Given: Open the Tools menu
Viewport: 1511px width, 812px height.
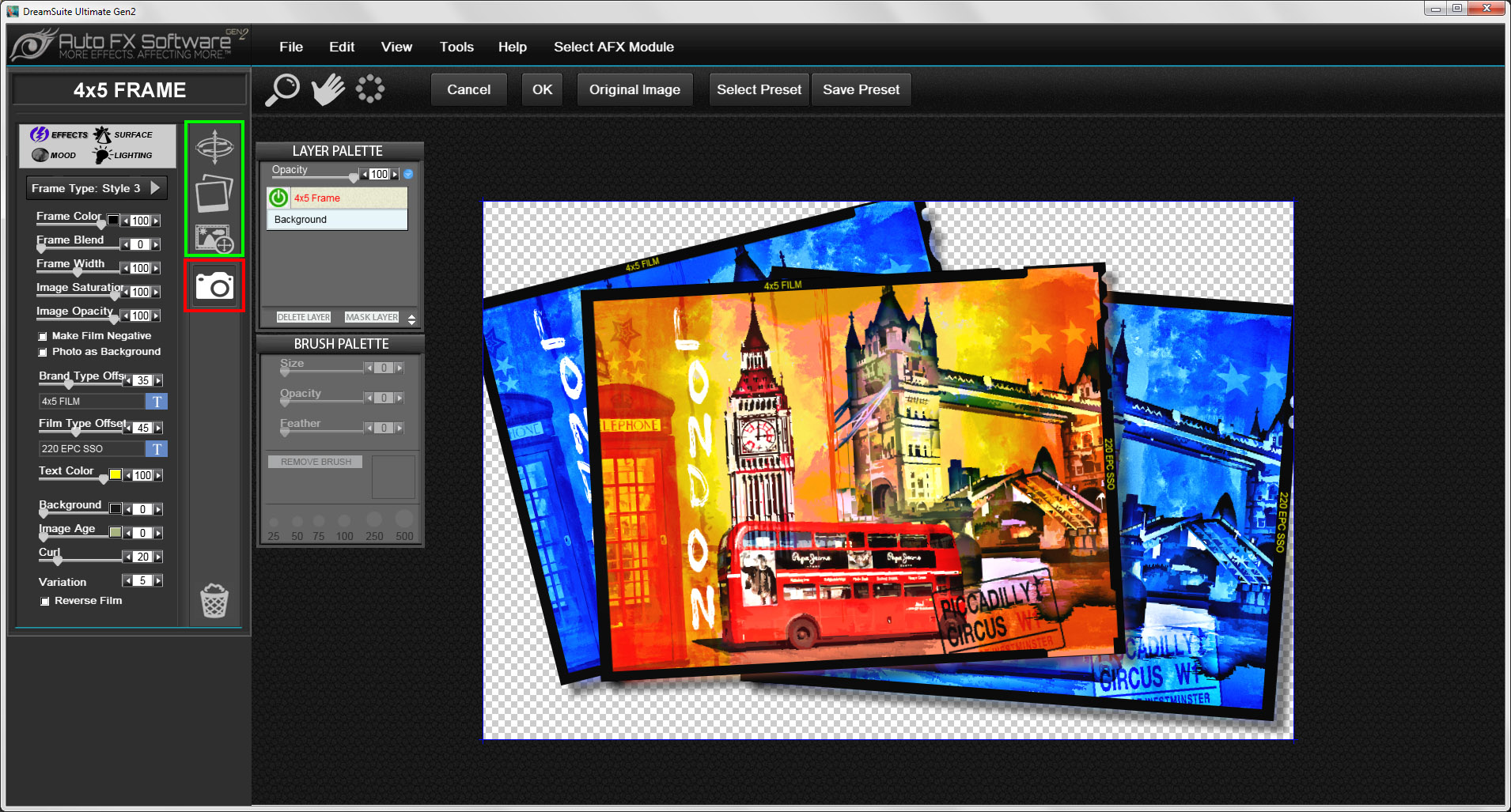Looking at the screenshot, I should click(x=456, y=47).
